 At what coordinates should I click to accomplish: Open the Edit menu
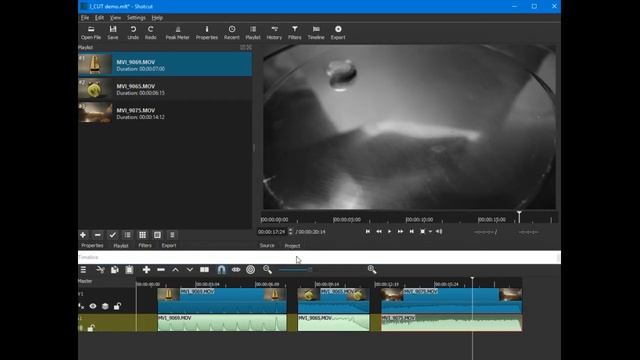pos(99,18)
